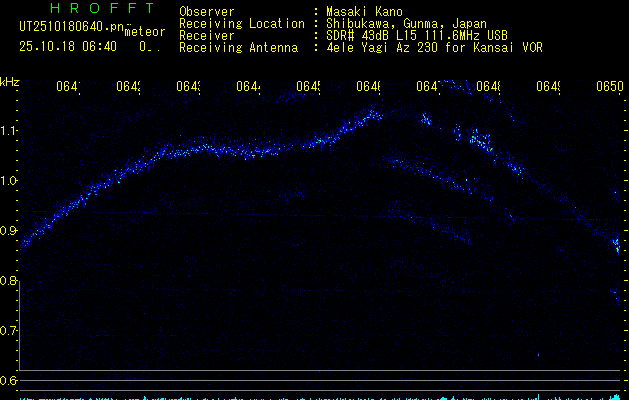Click the Receiving Antenna label
The height and width of the screenshot is (400, 629).
238,48
